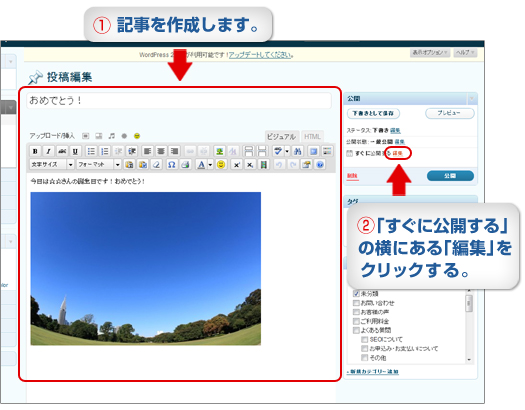Print the post content
Image resolution: width=525 pixels, height=410 pixels.
coord(185,165)
